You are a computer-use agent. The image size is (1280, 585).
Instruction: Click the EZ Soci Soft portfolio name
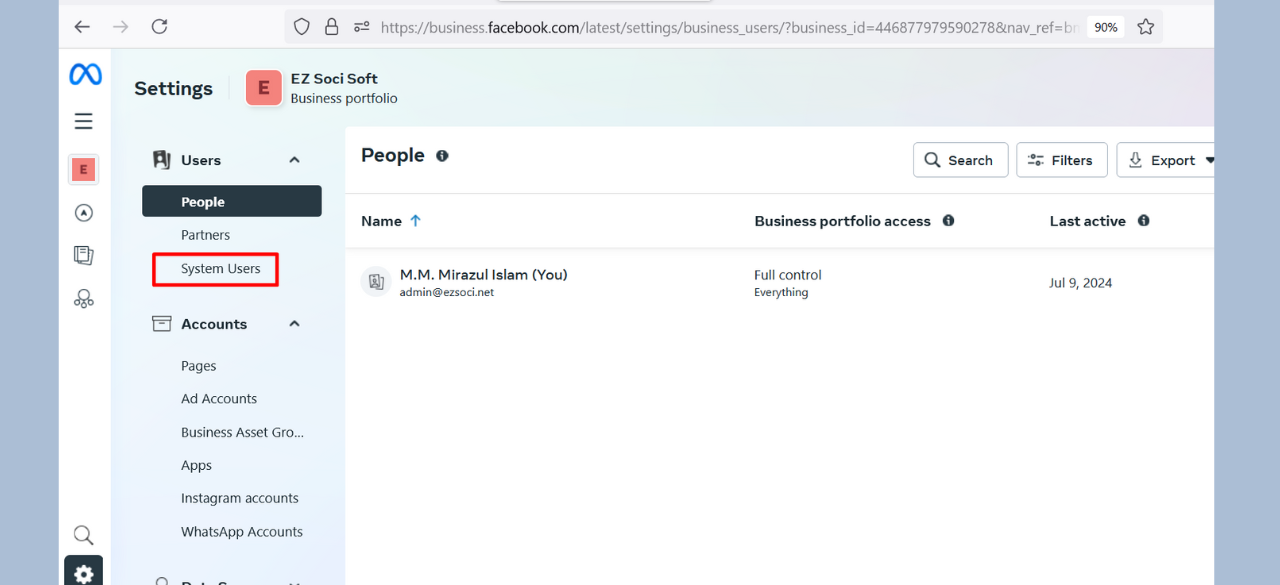(334, 79)
